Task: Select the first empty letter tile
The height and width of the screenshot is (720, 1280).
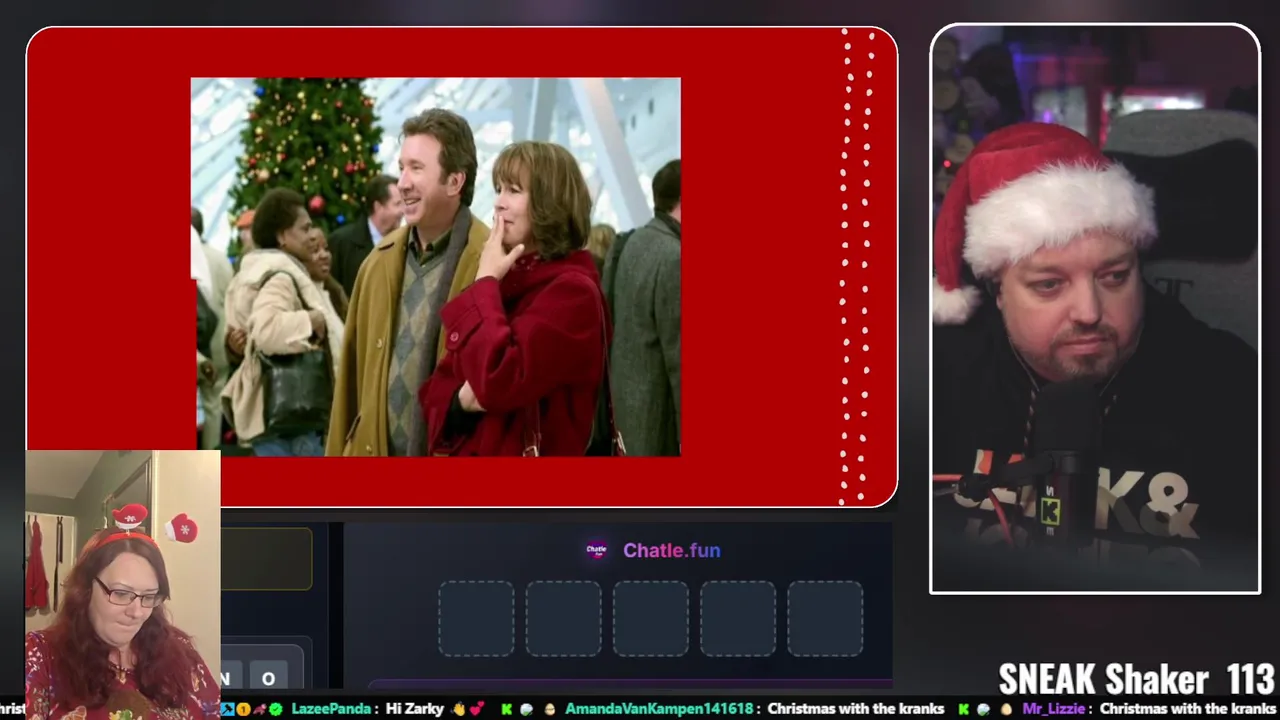Action: [x=476, y=619]
